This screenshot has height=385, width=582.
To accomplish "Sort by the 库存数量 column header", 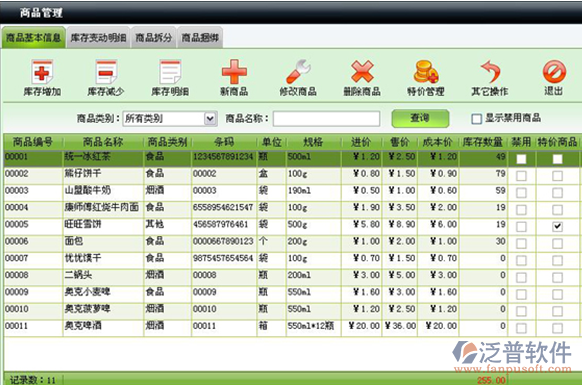I will pos(483,142).
